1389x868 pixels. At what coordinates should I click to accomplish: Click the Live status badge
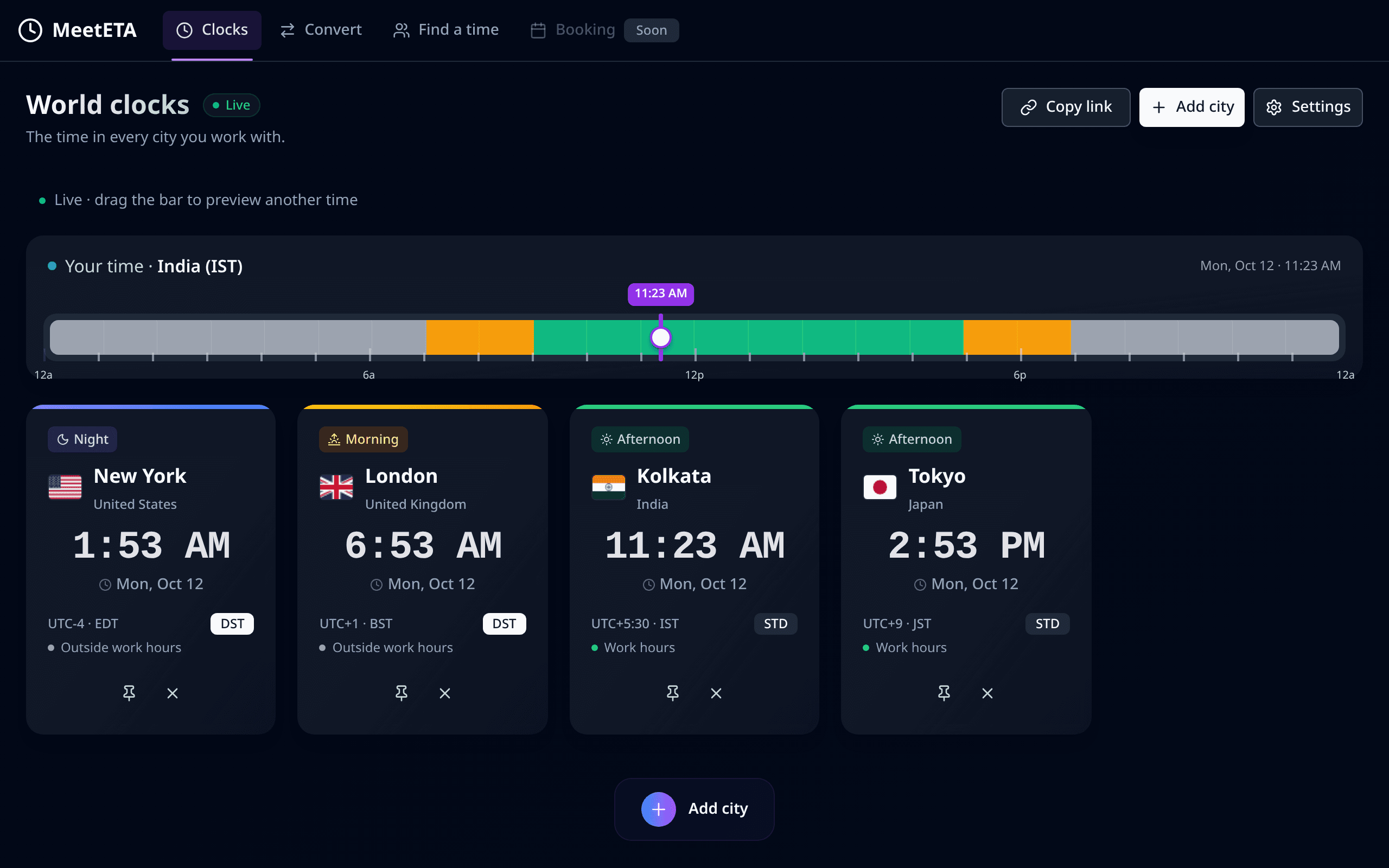coord(231,106)
